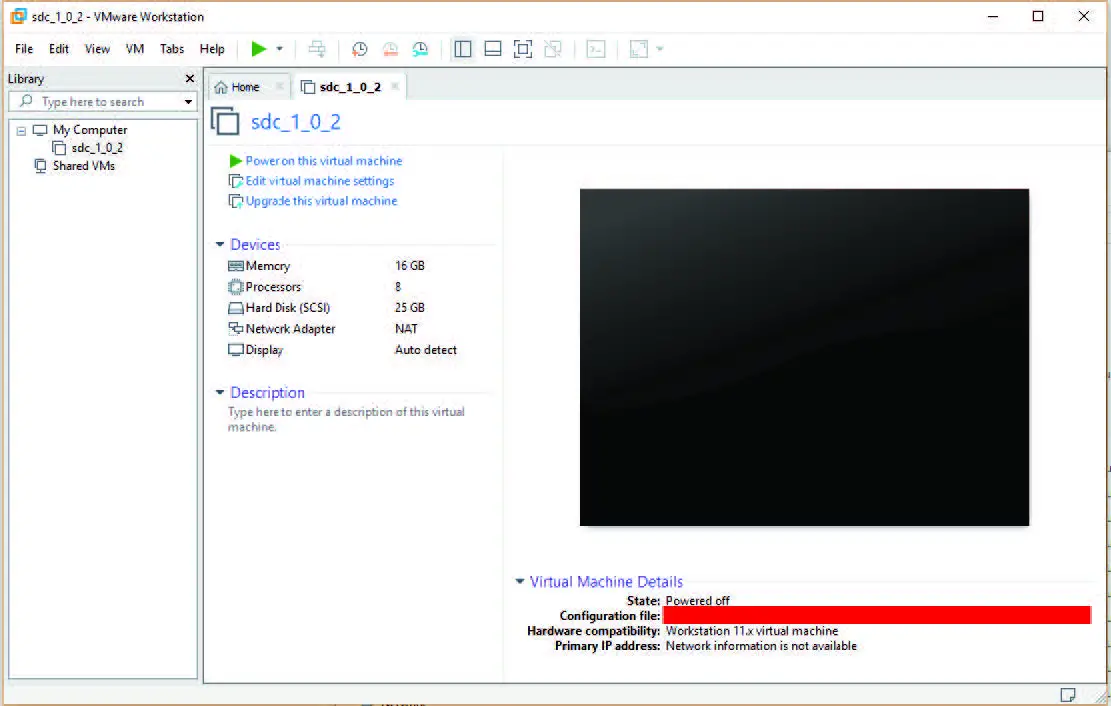Close the Library panel
The width and height of the screenshot is (1111, 706).
190,79
